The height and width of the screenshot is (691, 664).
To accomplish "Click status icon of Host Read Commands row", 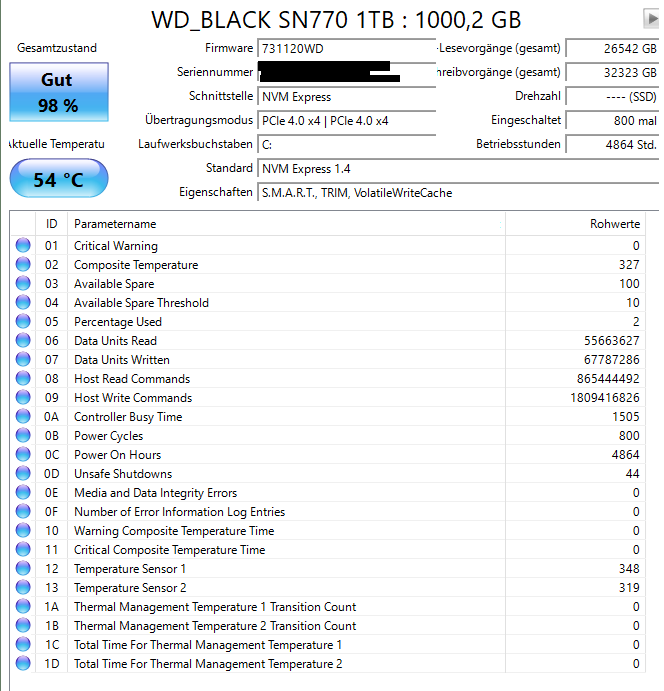I will pos(23,378).
